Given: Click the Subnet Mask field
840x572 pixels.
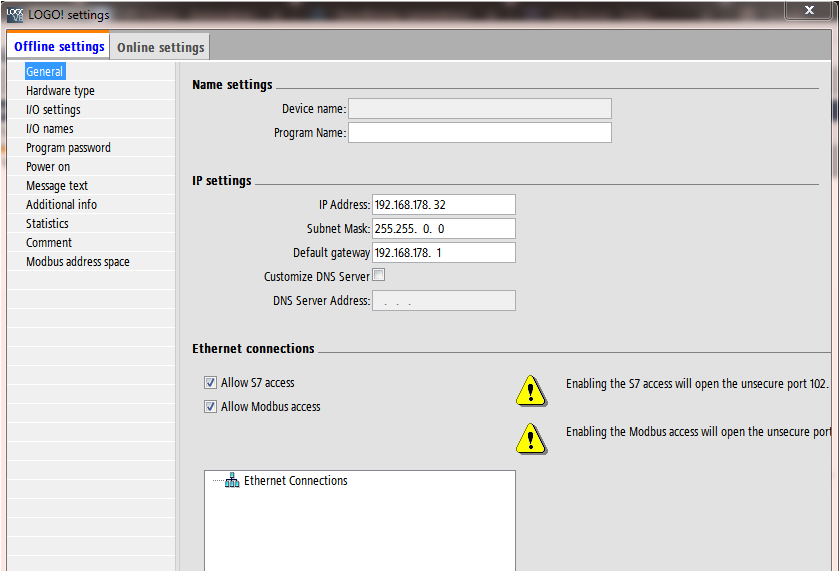Looking at the screenshot, I should [444, 229].
